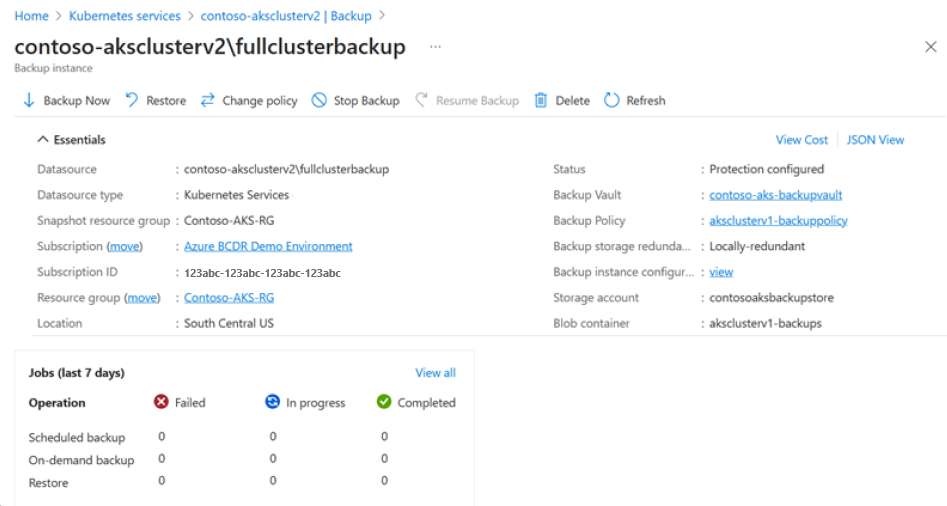Viewport: 947px width, 506px height.
Task: Click Azure BCDR Demo Environment subscription link
Action: tap(268, 246)
